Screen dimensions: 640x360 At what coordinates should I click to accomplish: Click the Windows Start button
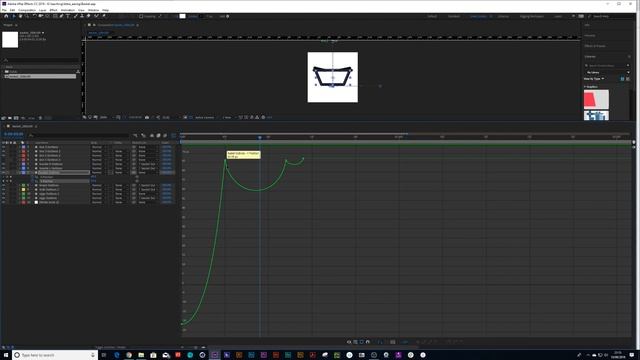click(6, 355)
